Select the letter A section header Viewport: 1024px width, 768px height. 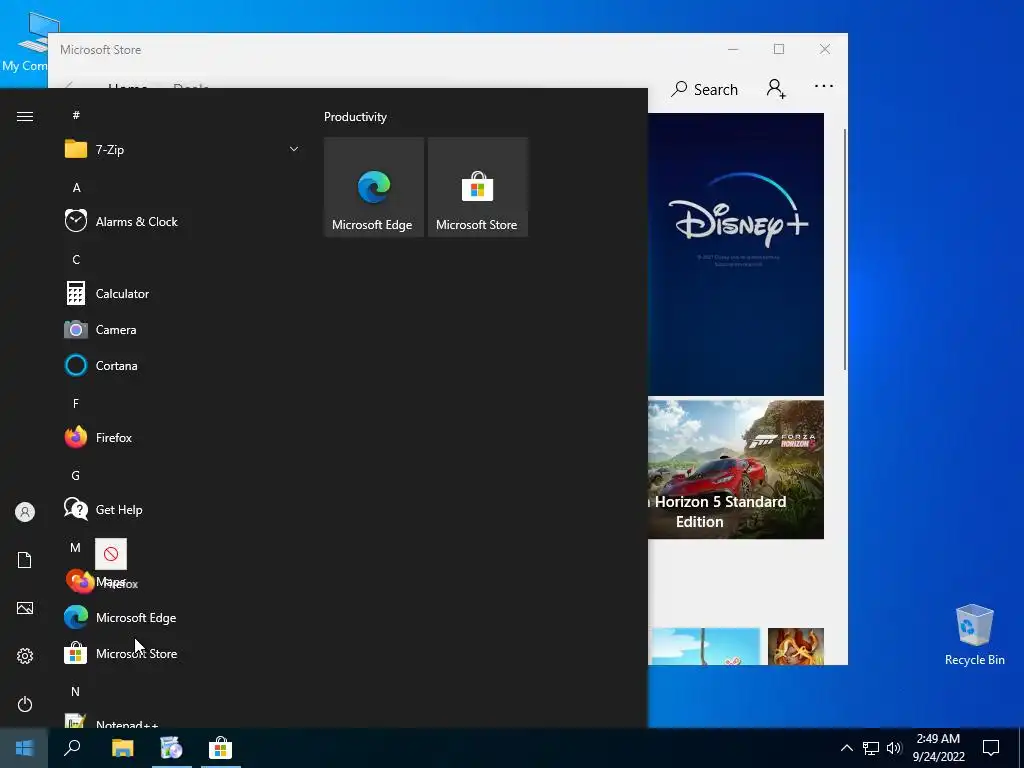coord(76,187)
